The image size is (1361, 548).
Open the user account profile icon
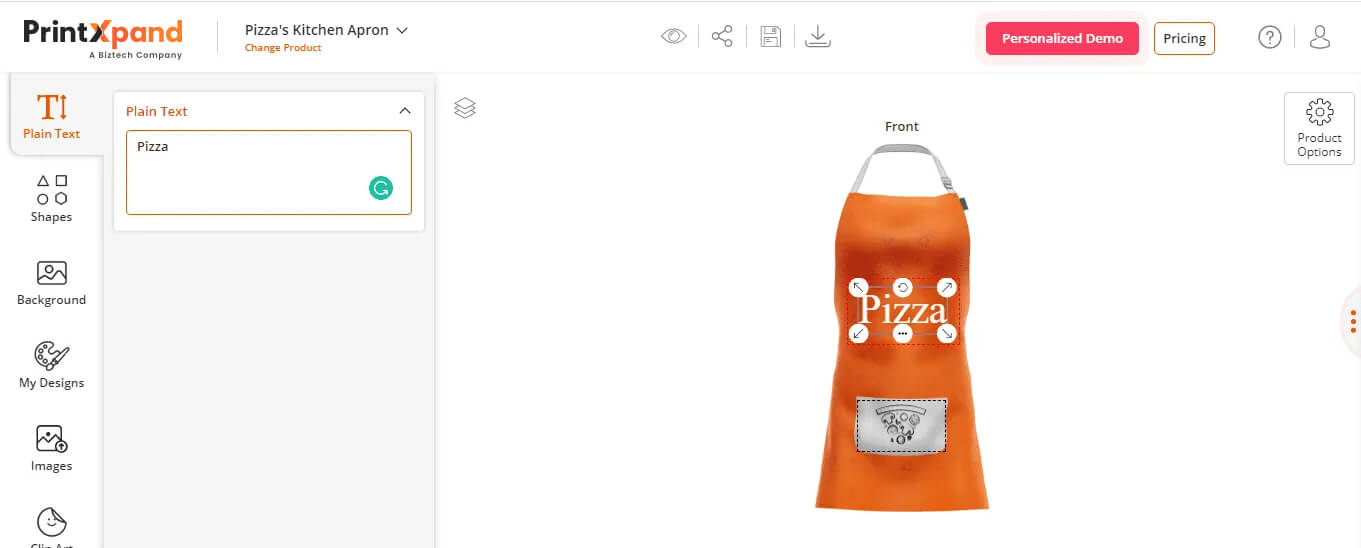click(1320, 38)
